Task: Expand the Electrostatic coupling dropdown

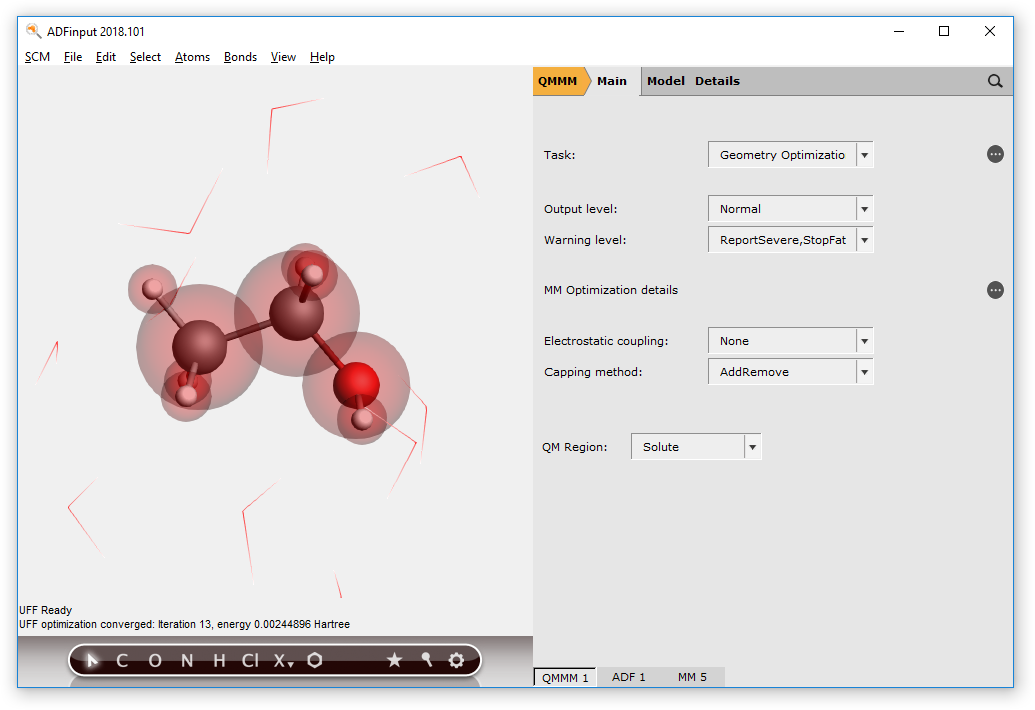Action: 865,341
